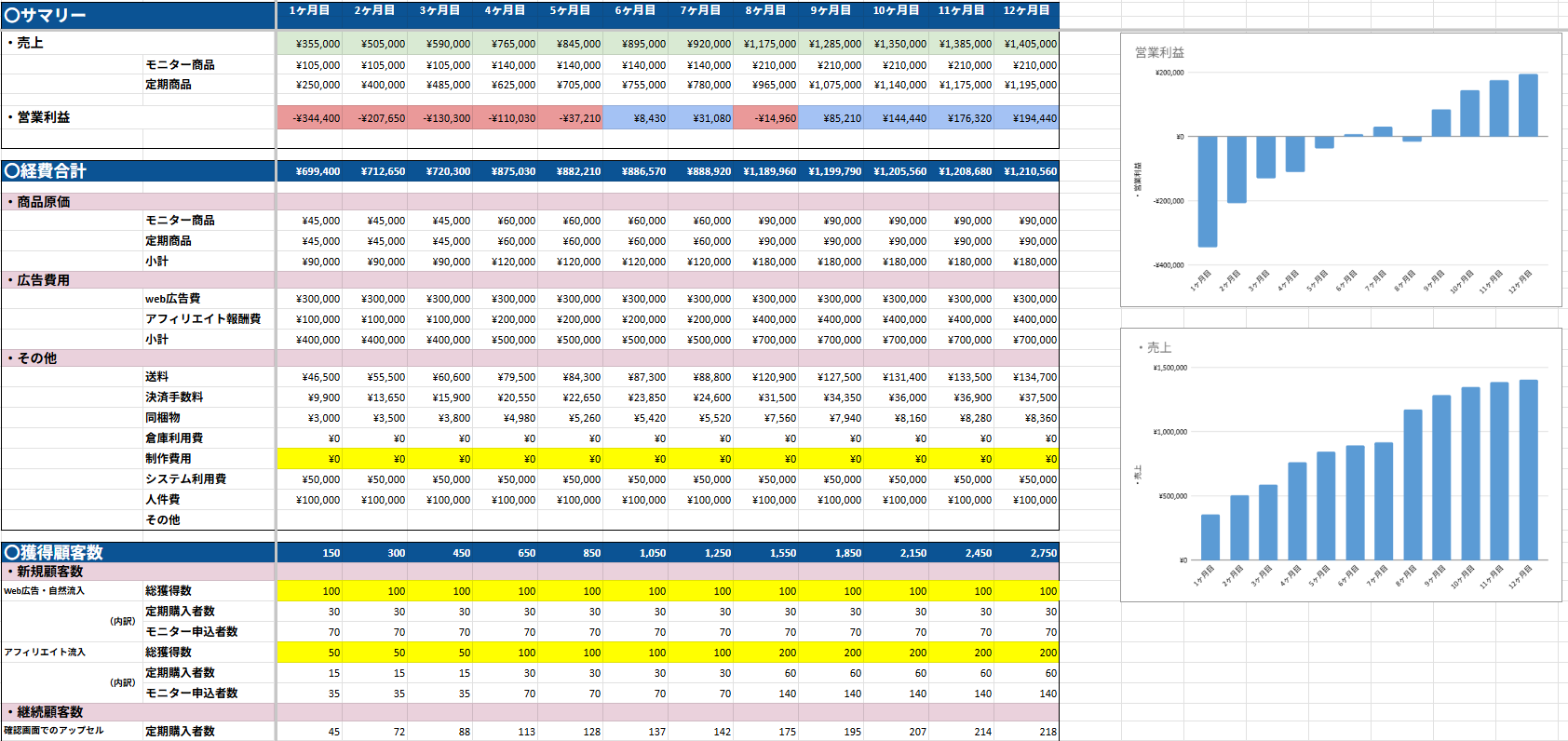
Task: Select モニター商品 label under 売上
Action: (x=180, y=64)
